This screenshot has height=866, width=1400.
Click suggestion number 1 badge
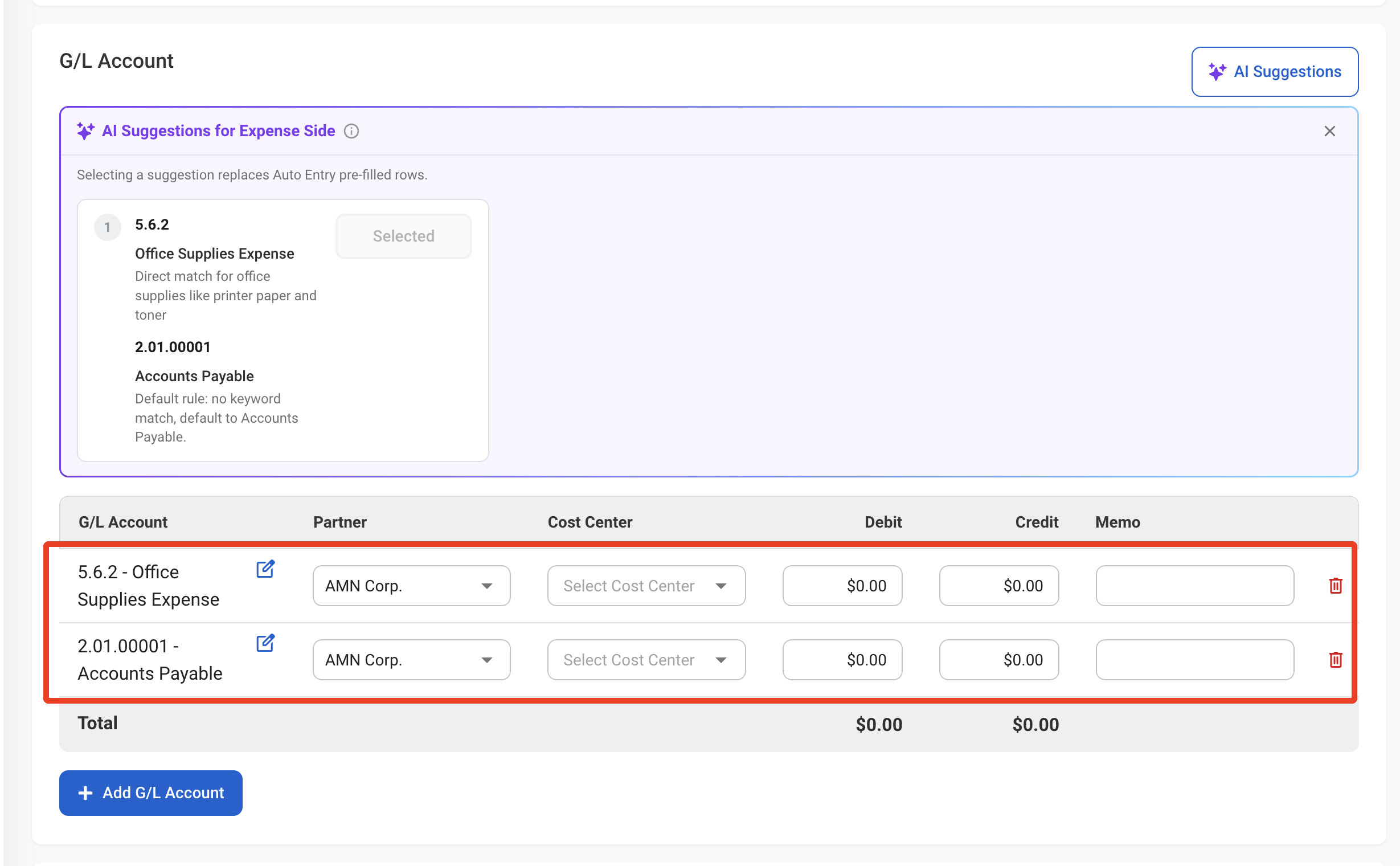pyautogui.click(x=107, y=227)
